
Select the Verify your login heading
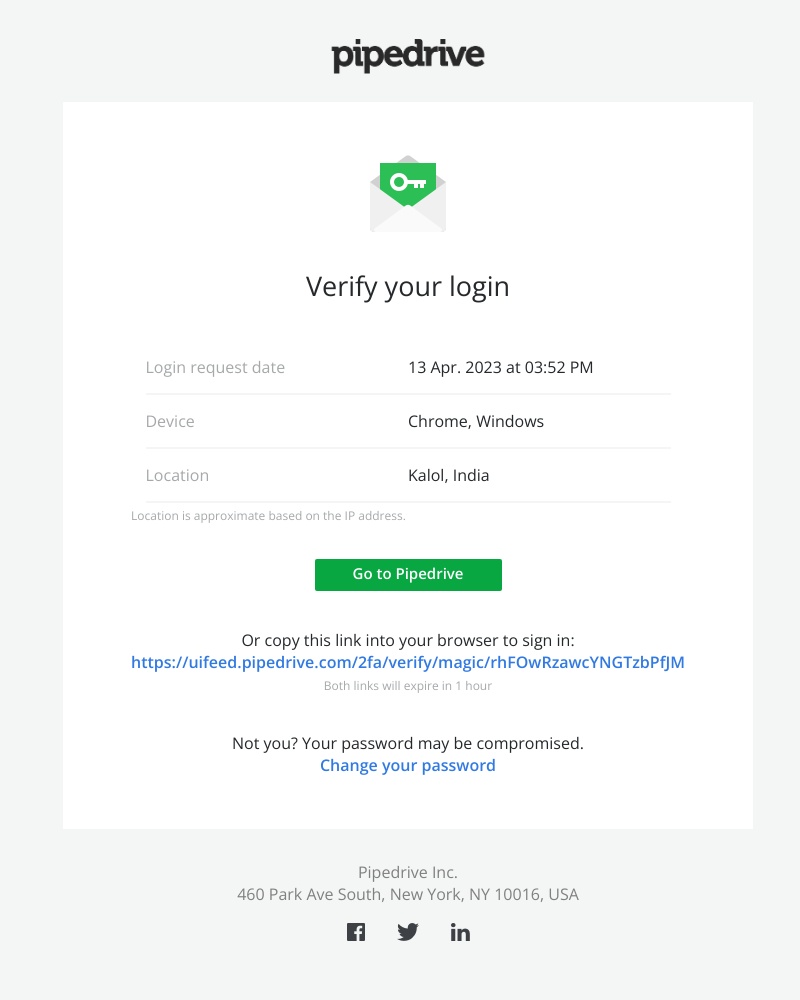tap(407, 287)
